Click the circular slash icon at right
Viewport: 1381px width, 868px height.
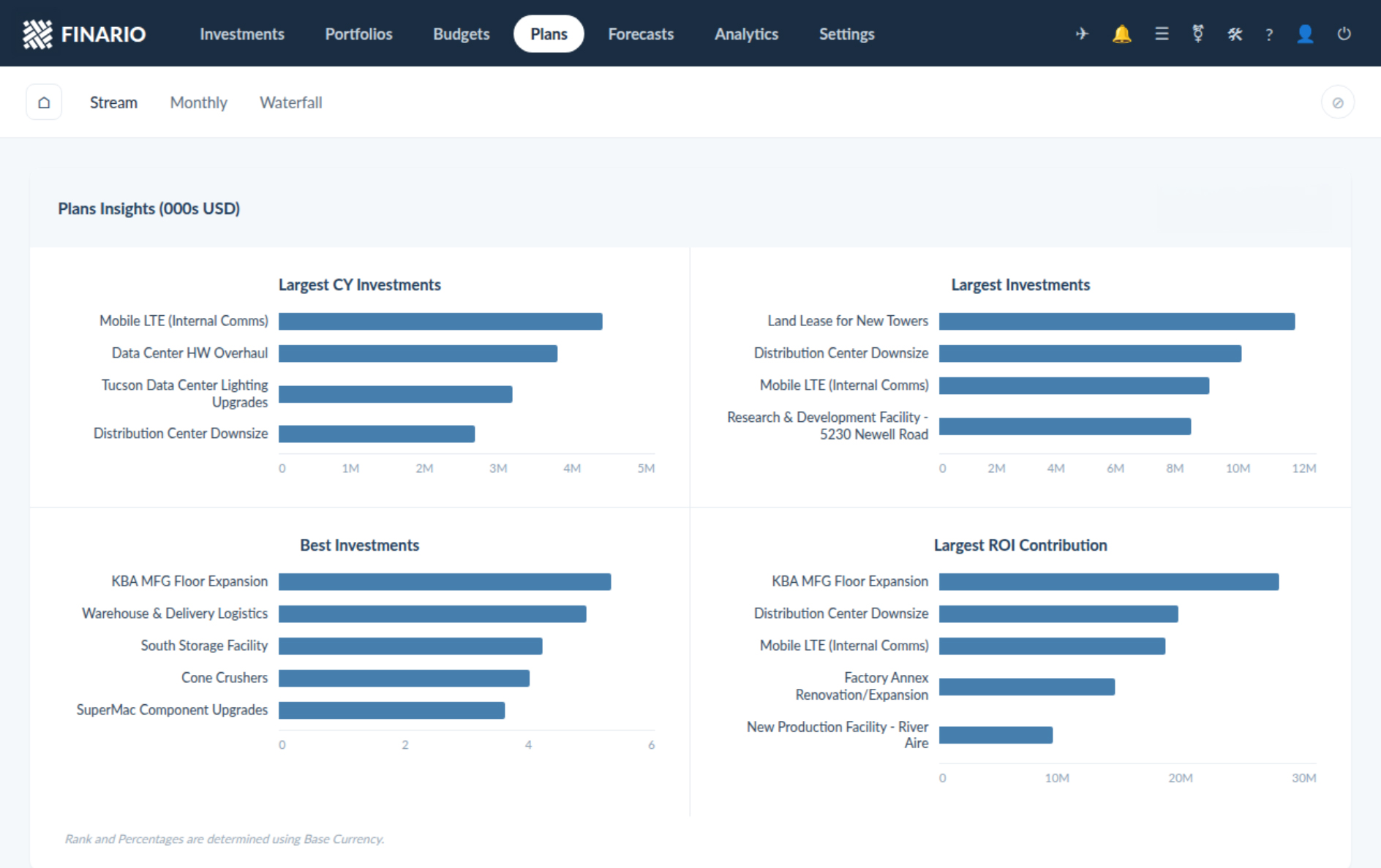1337,102
